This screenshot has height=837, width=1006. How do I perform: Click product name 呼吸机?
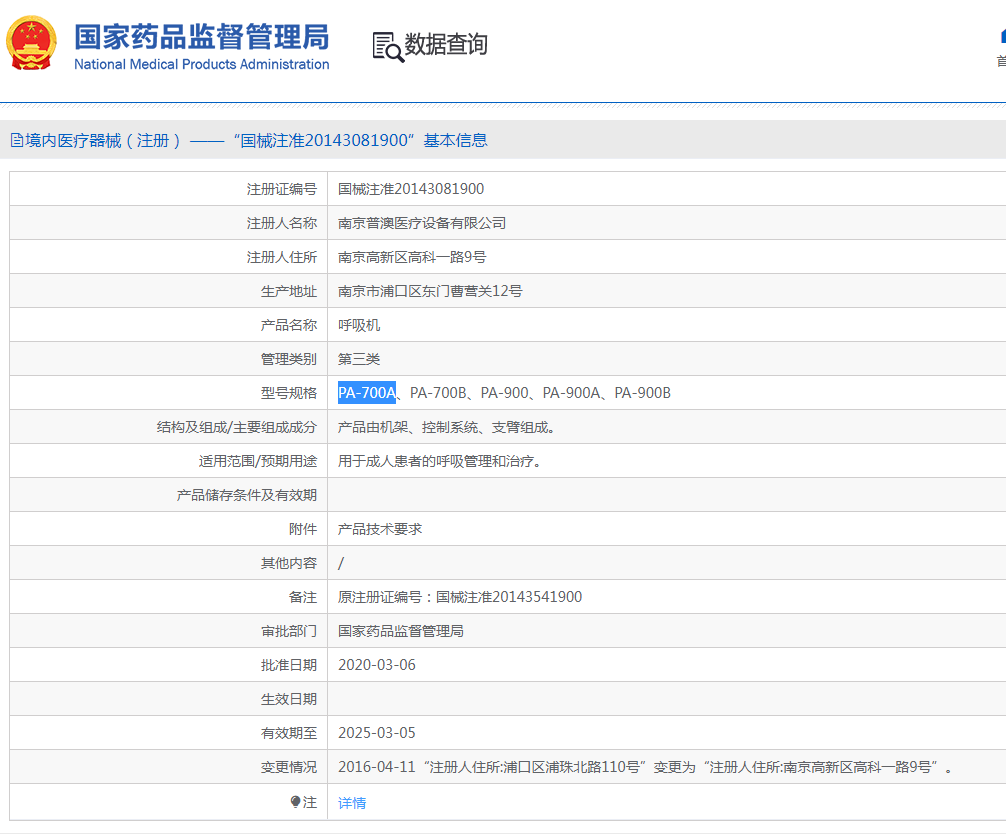(x=359, y=325)
